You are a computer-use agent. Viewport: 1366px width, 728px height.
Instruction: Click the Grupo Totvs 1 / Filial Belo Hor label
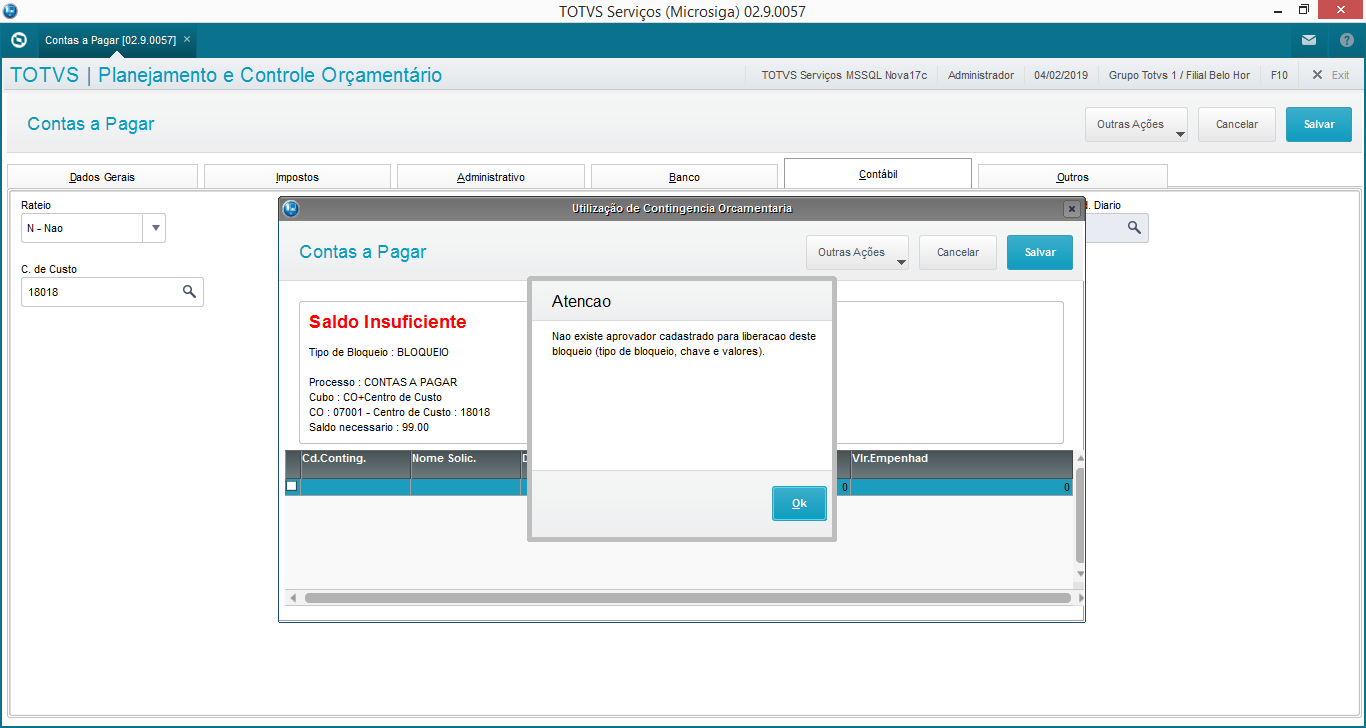click(x=1179, y=75)
